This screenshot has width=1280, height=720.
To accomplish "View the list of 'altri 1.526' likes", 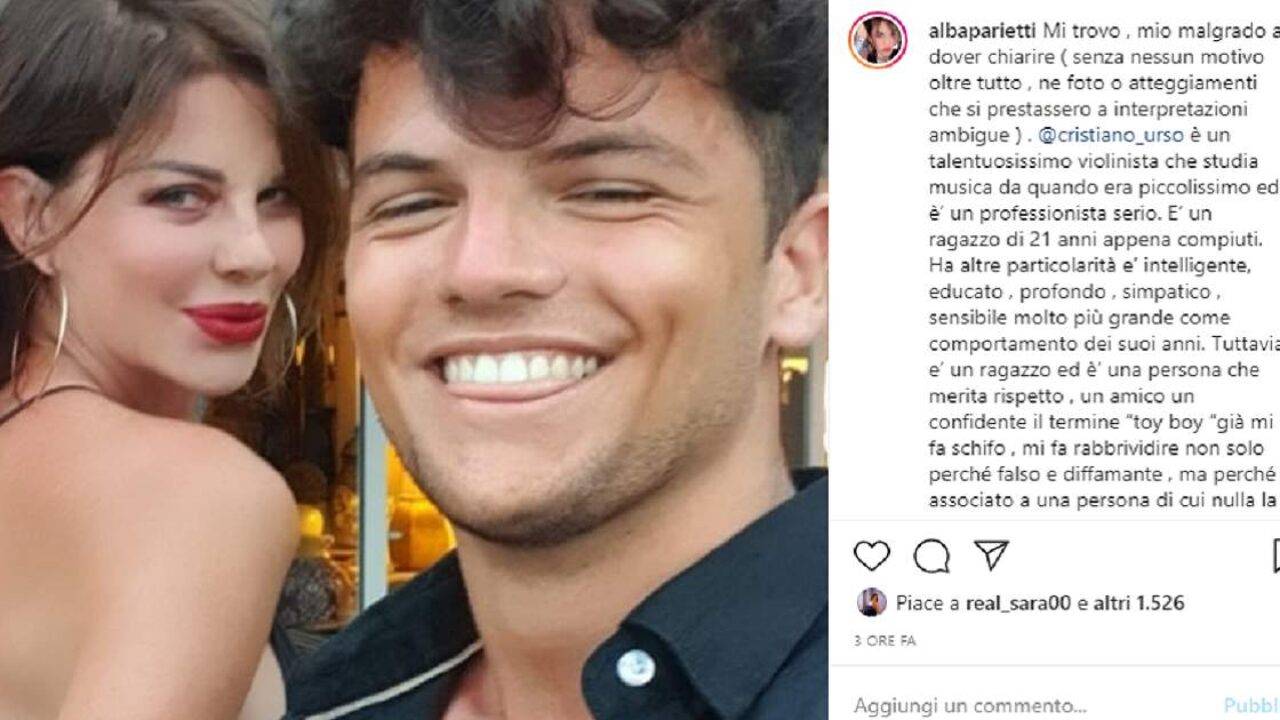I will (x=1138, y=603).
